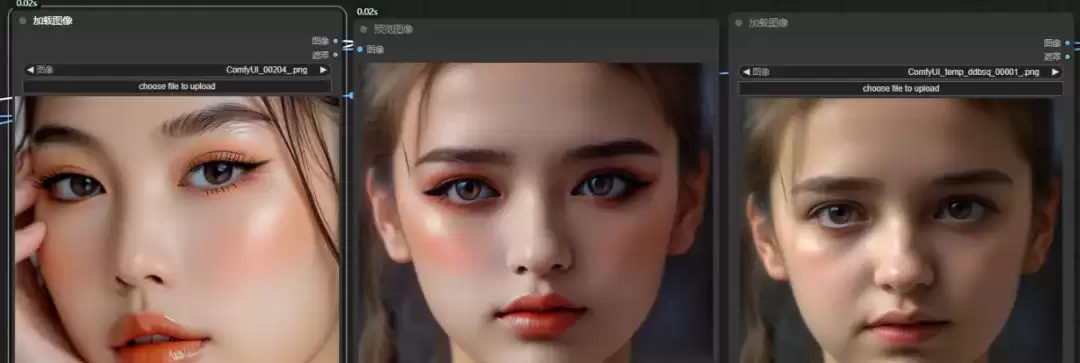Click the 图像 output port of the ComfyUI_00204 node
Image resolution: width=1080 pixels, height=363 pixels.
(x=335, y=41)
